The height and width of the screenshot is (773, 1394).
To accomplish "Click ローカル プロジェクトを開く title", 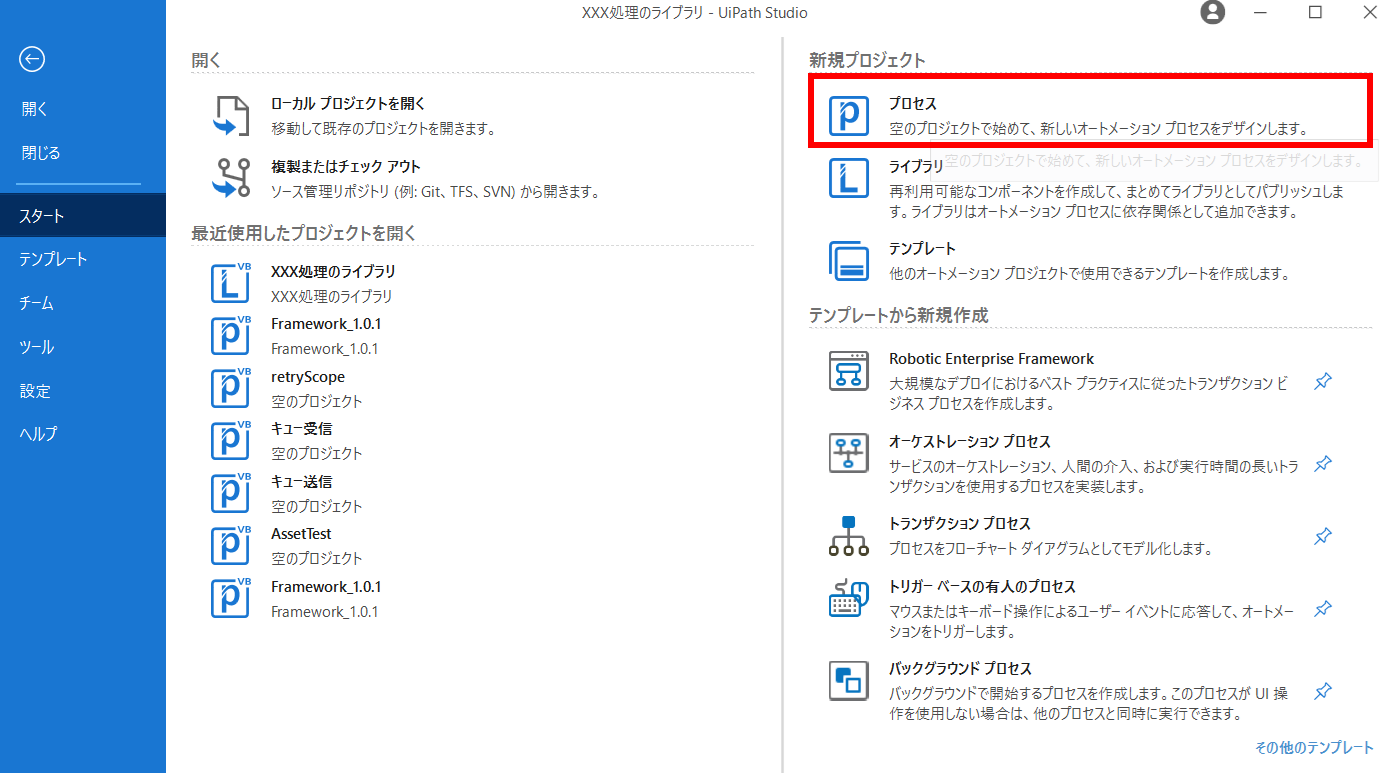I will tap(349, 103).
